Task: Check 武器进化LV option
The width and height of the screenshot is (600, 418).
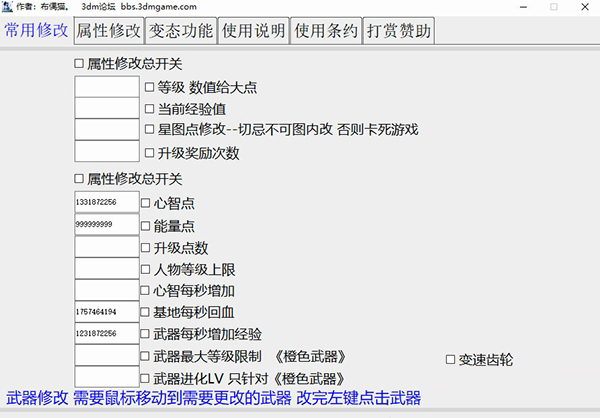Action: (145, 379)
